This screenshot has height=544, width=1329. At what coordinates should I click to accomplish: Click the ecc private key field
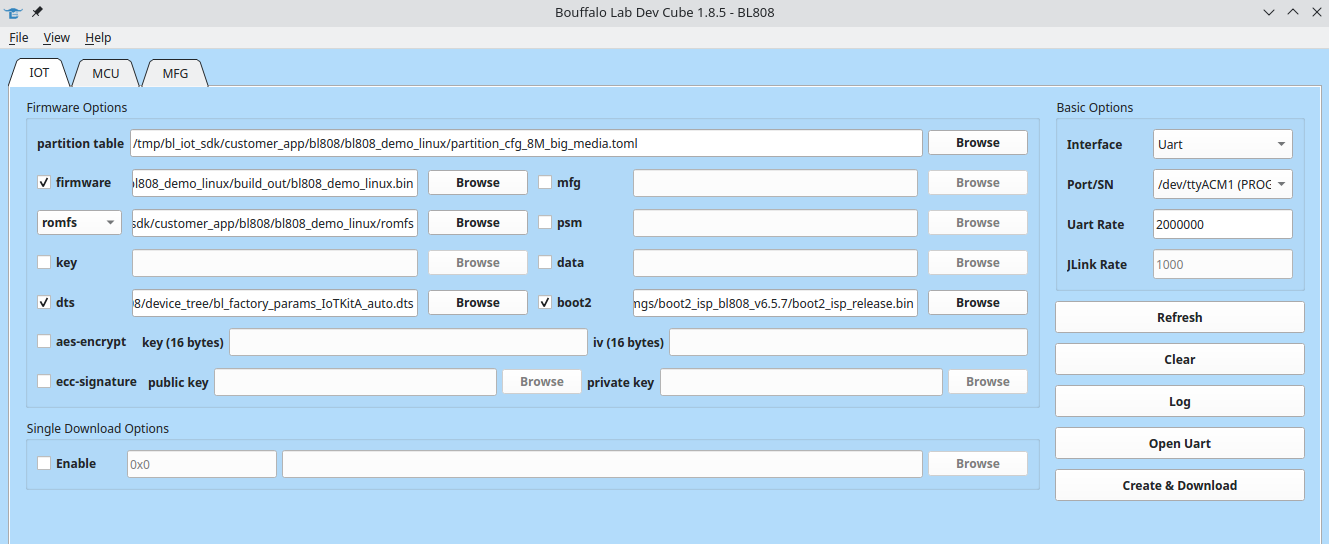pyautogui.click(x=801, y=382)
